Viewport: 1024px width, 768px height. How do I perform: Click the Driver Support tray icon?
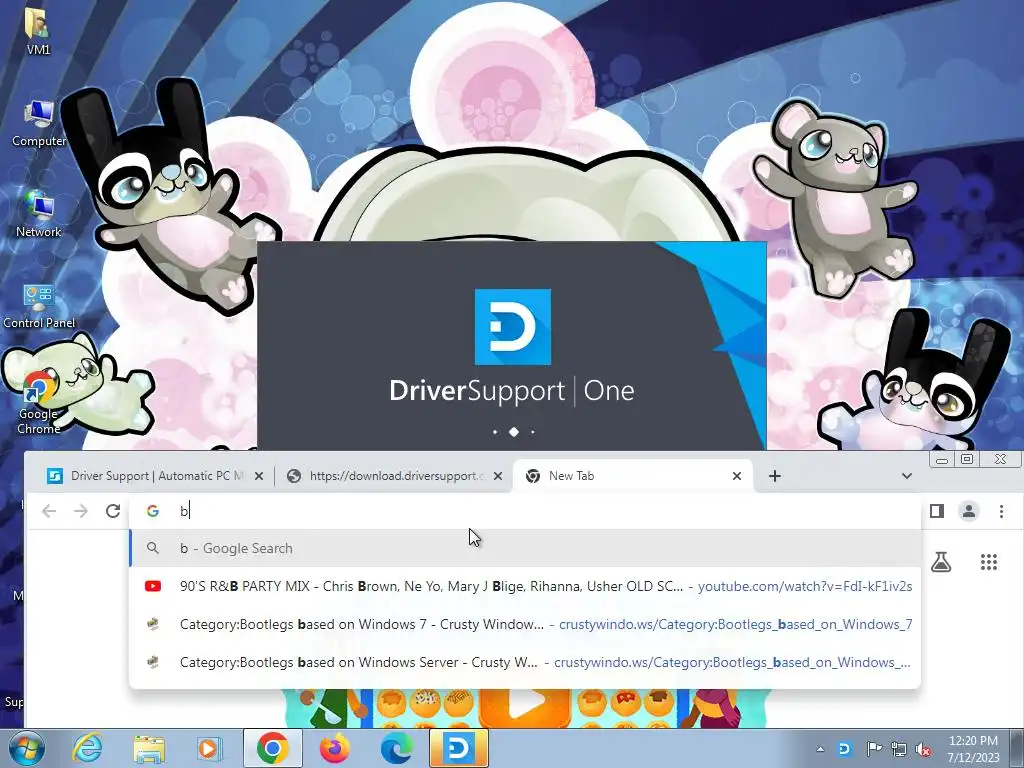tap(844, 749)
